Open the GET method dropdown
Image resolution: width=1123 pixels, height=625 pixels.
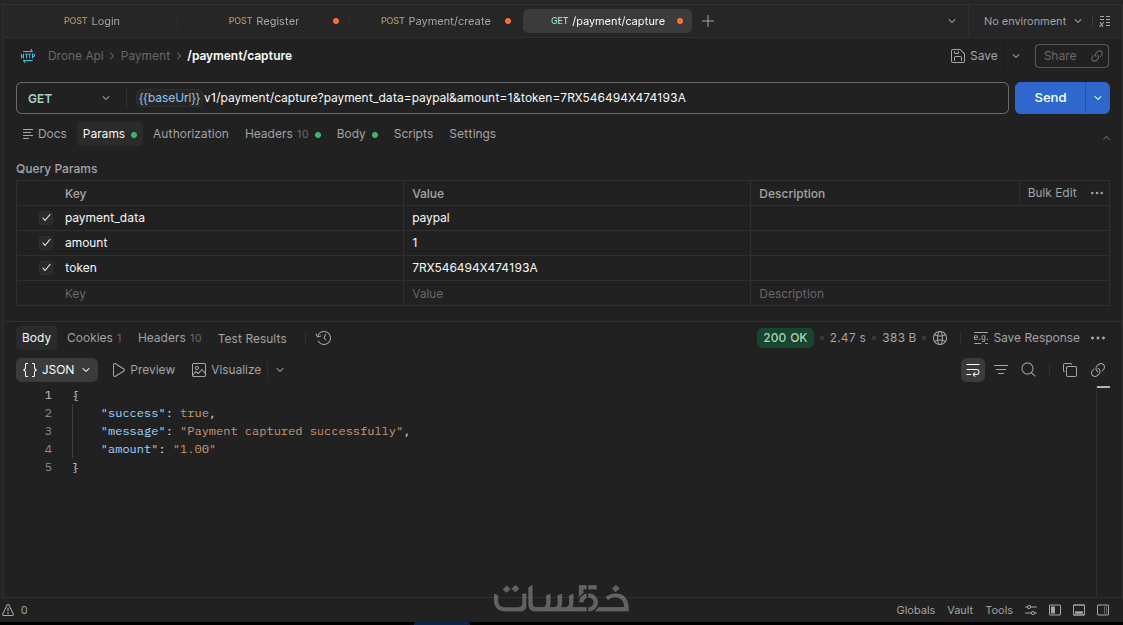point(69,98)
